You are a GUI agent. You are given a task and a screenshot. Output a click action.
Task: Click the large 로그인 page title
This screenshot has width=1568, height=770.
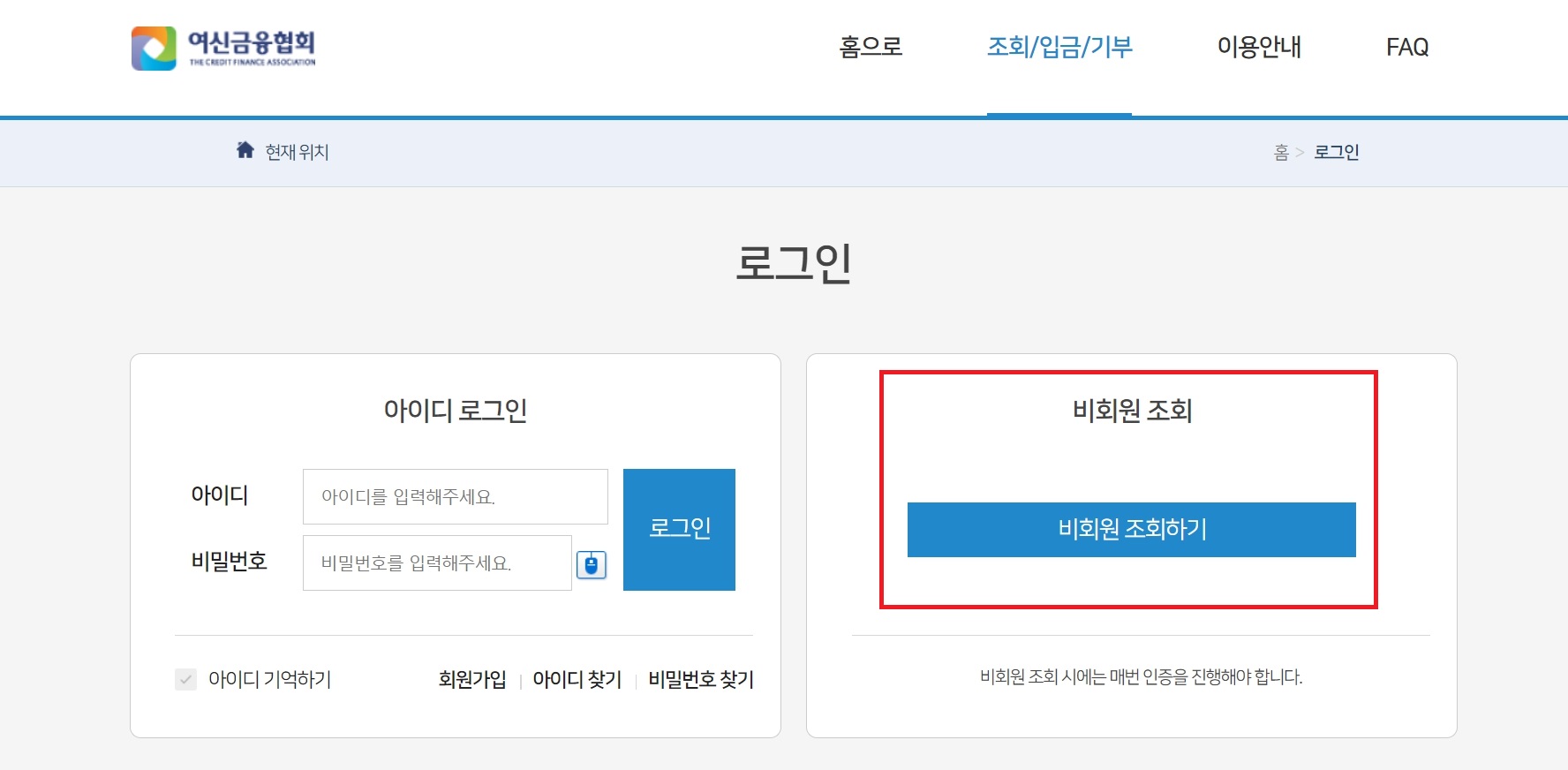(794, 263)
